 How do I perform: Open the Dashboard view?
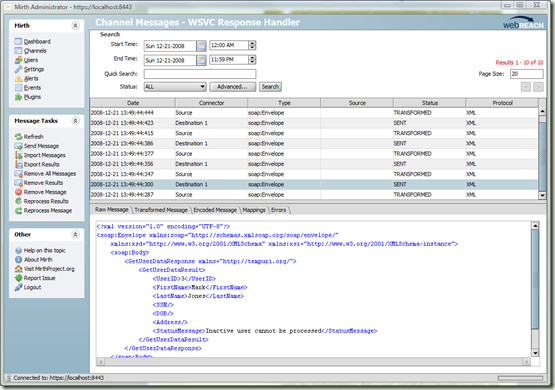[33, 41]
